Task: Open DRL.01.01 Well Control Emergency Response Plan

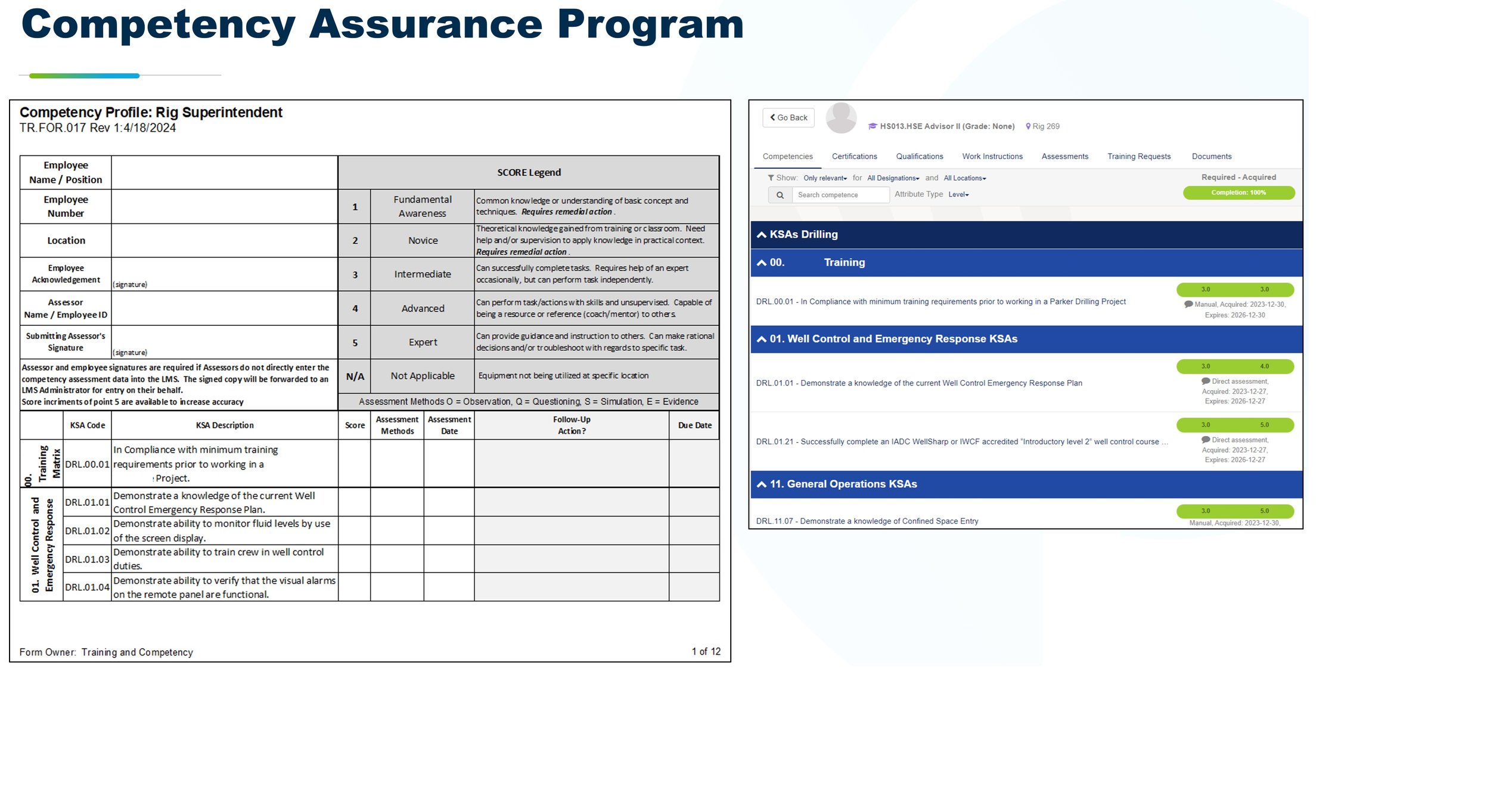Action: click(918, 383)
